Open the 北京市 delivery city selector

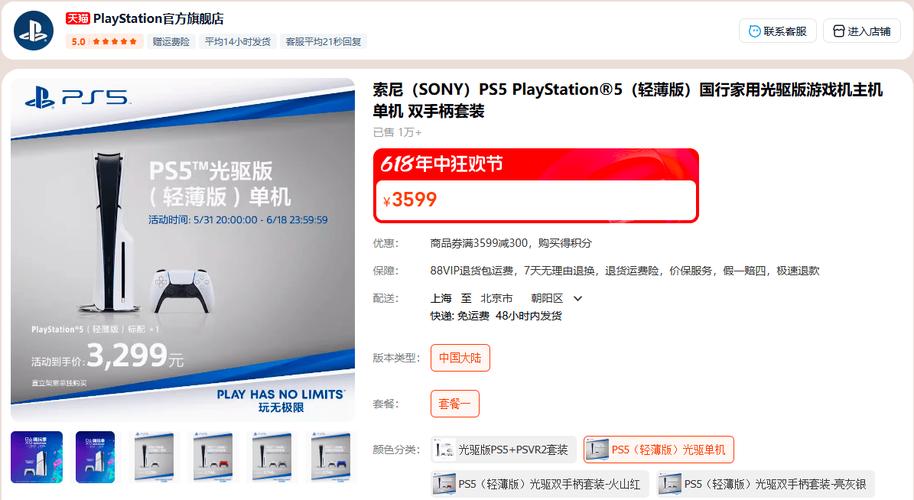pos(497,298)
